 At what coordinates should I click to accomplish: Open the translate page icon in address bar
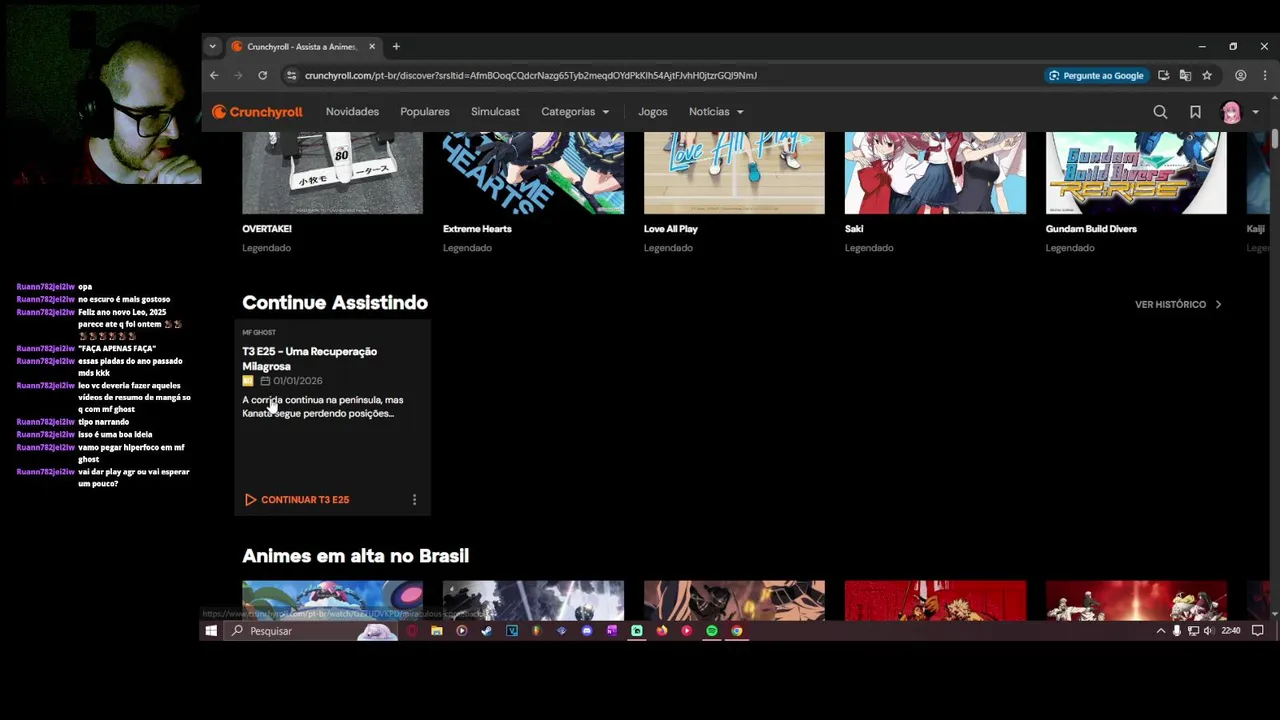pos(1185,75)
